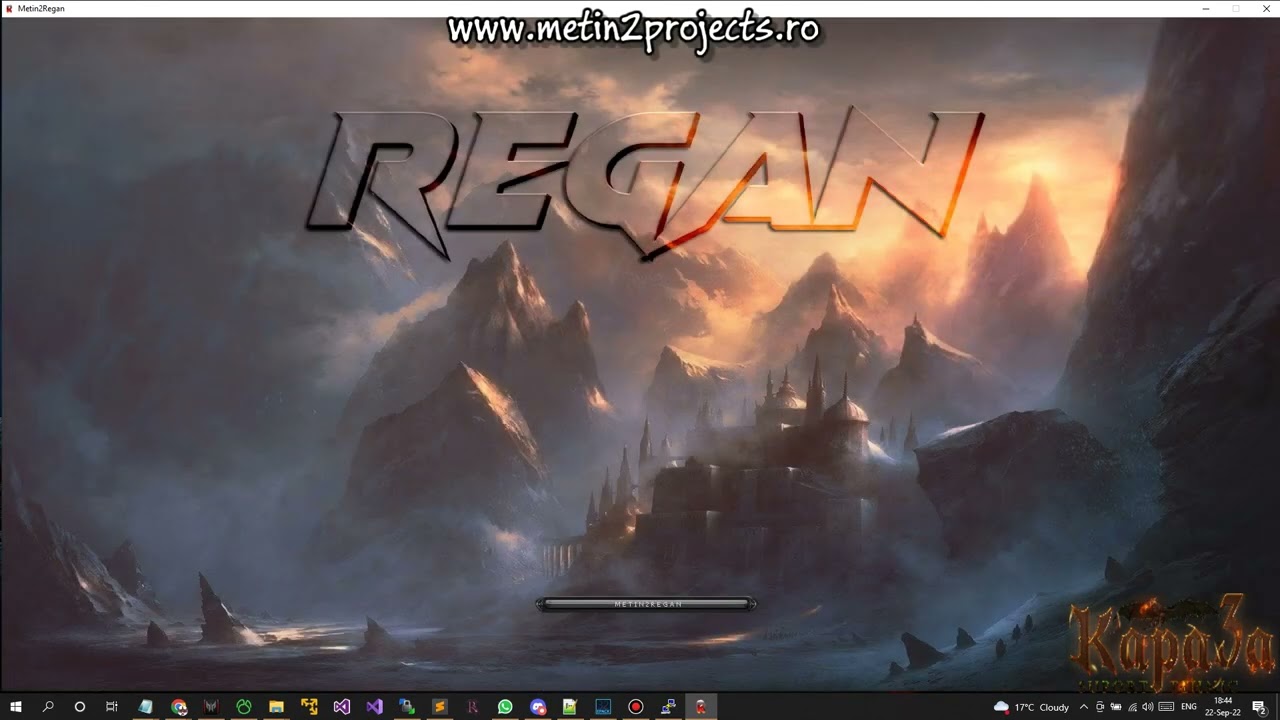Screen dimensions: 1280x720
Task: Open the notification Action Center
Action: pyautogui.click(x=1259, y=707)
